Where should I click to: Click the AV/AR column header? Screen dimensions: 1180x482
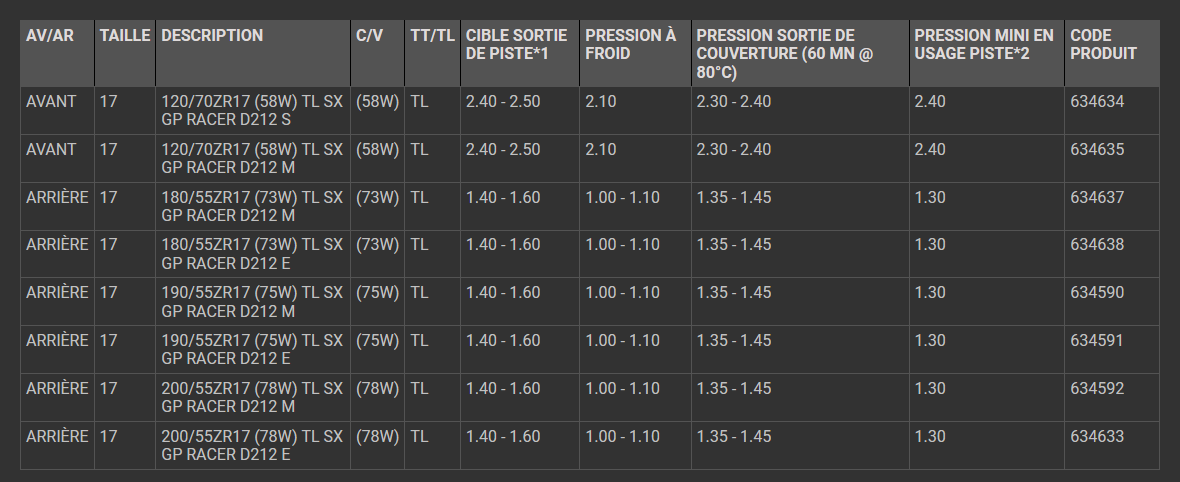(x=52, y=36)
